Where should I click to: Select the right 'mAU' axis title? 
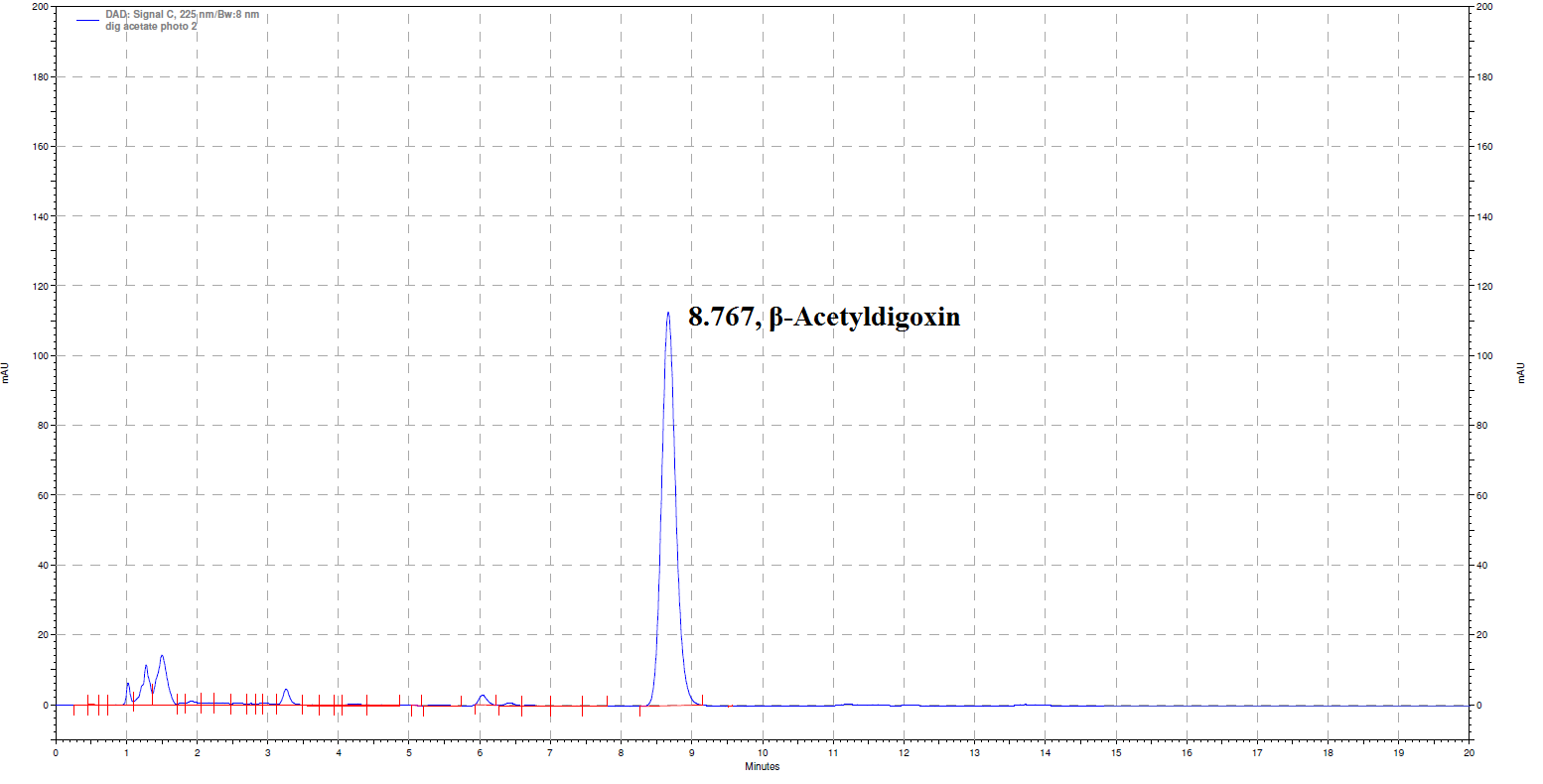tap(1520, 373)
